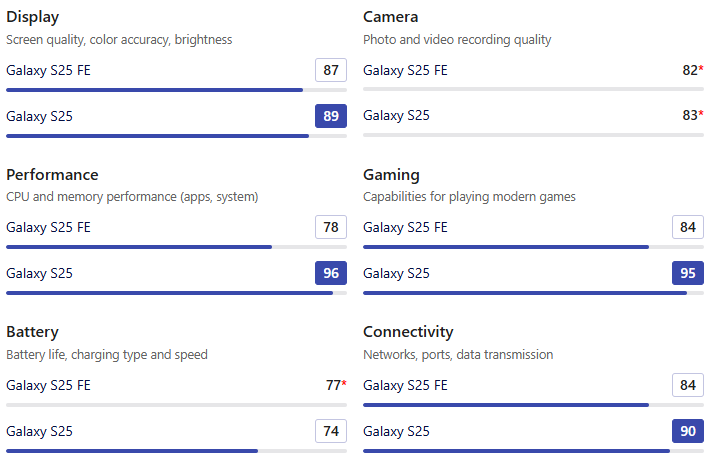This screenshot has height=465, width=711.
Task: Click Galaxy S25 gaming progress bar
Action: [x=533, y=293]
